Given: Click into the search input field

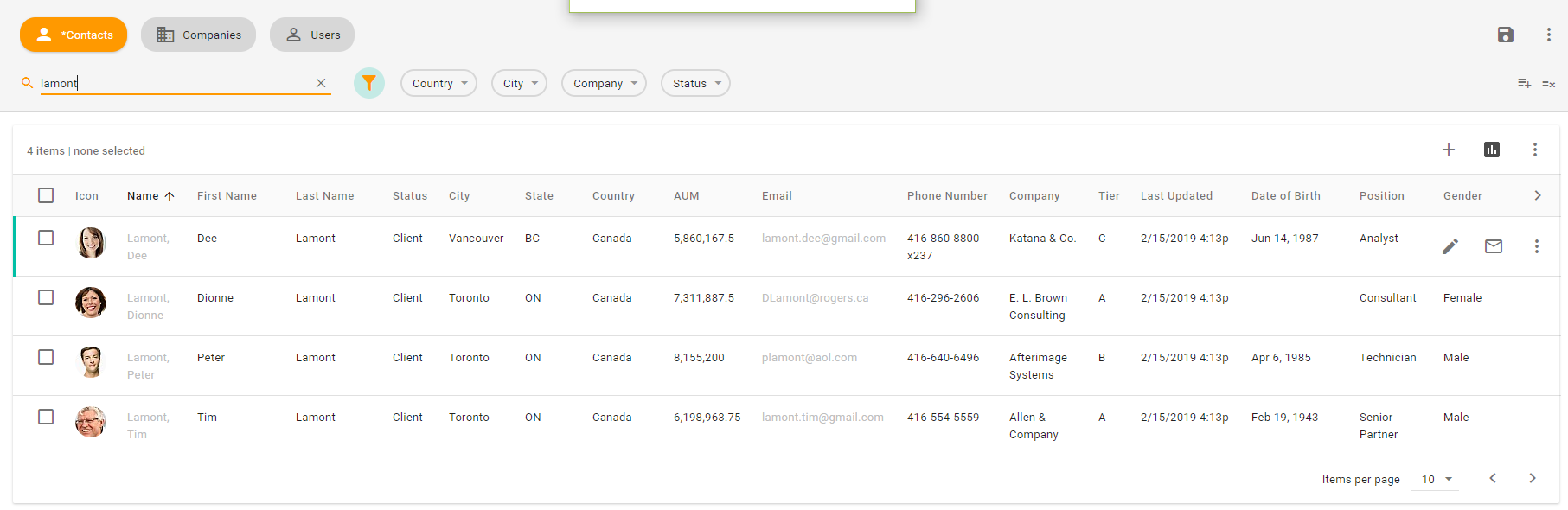Looking at the screenshot, I should click(x=173, y=83).
